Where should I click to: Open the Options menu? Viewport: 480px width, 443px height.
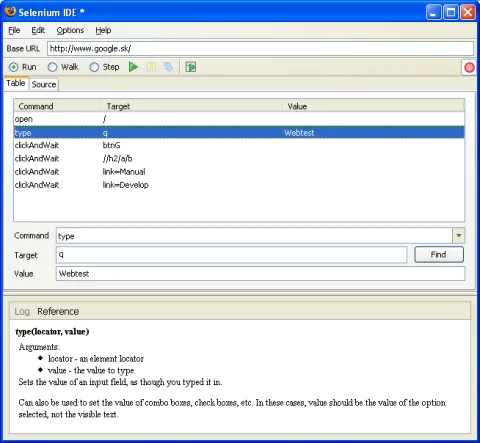70,30
